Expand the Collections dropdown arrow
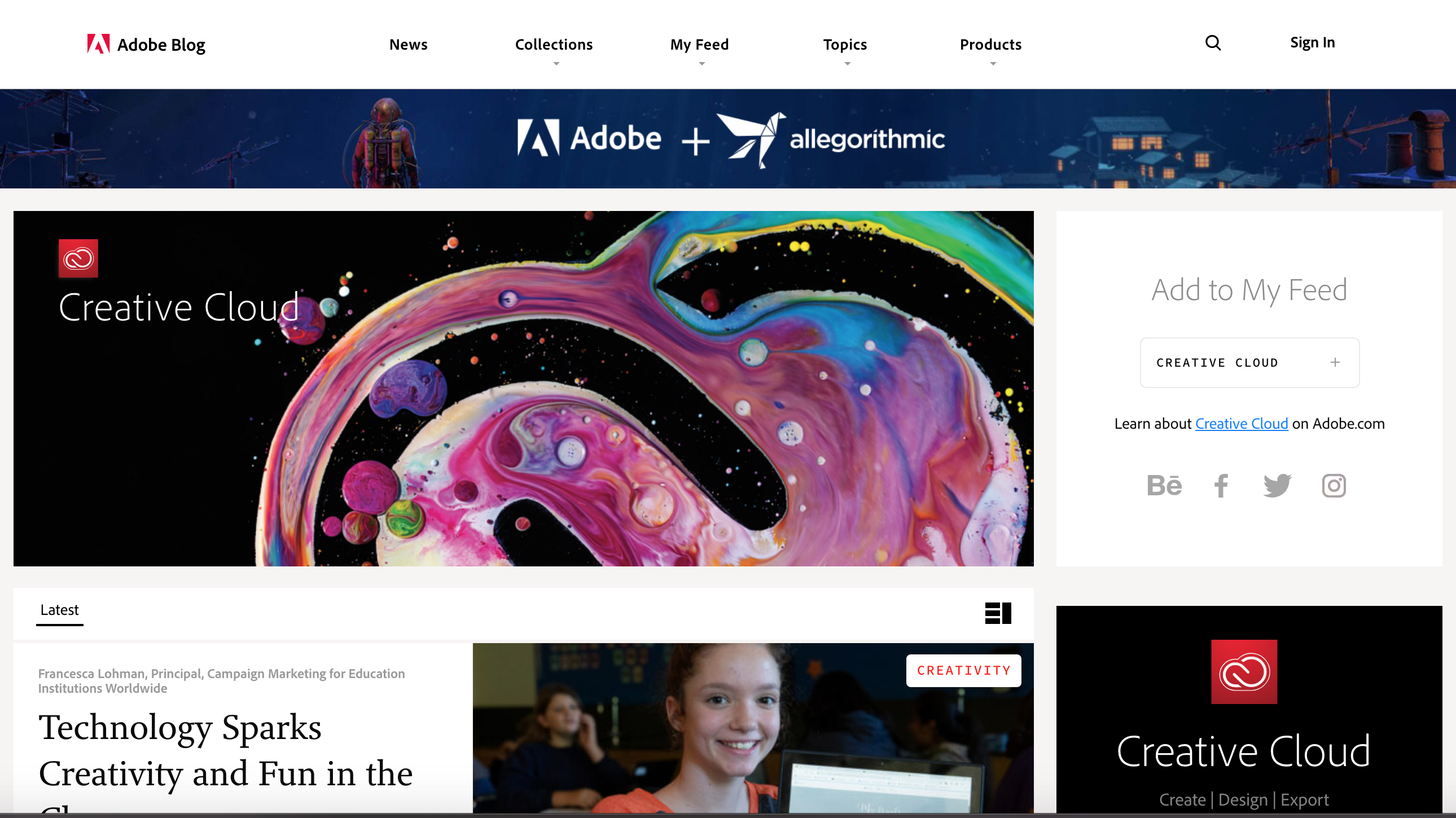Image resolution: width=1456 pixels, height=818 pixels. 556,64
